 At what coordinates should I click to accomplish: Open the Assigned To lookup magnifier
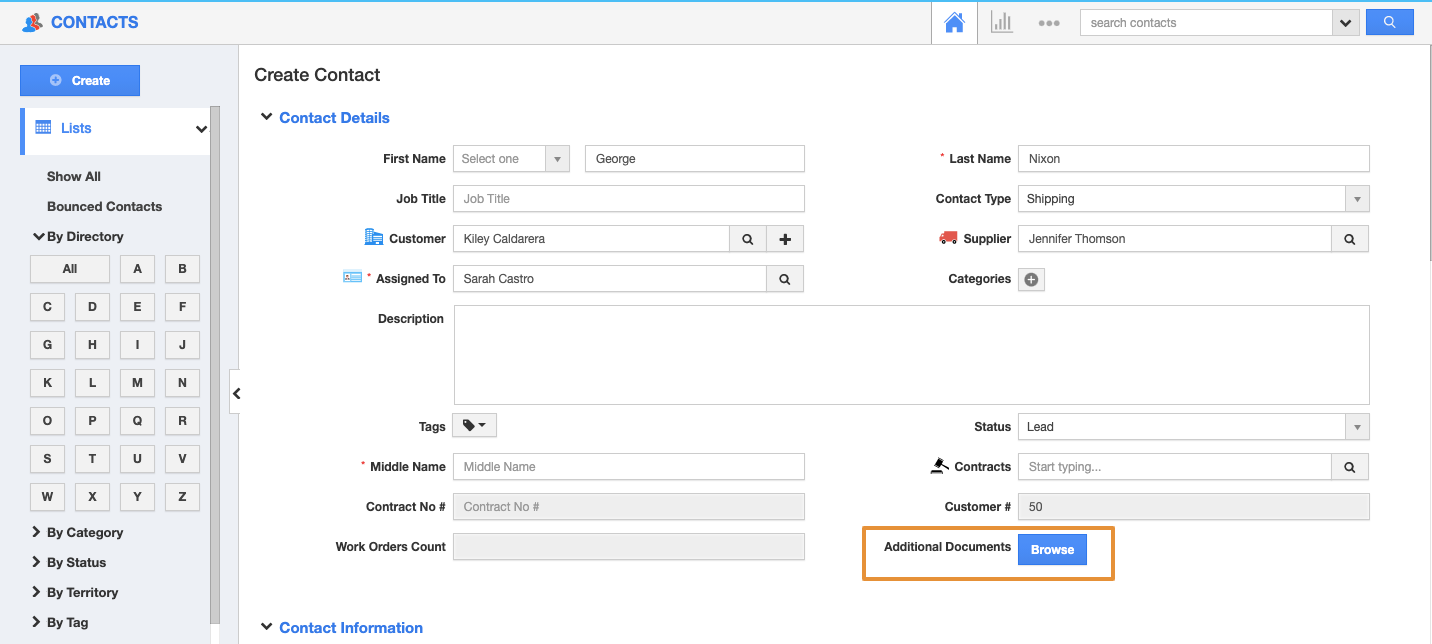pyautogui.click(x=785, y=278)
